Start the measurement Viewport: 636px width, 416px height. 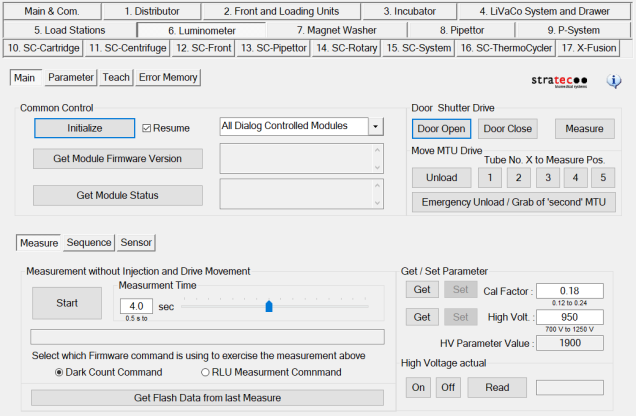[67, 303]
